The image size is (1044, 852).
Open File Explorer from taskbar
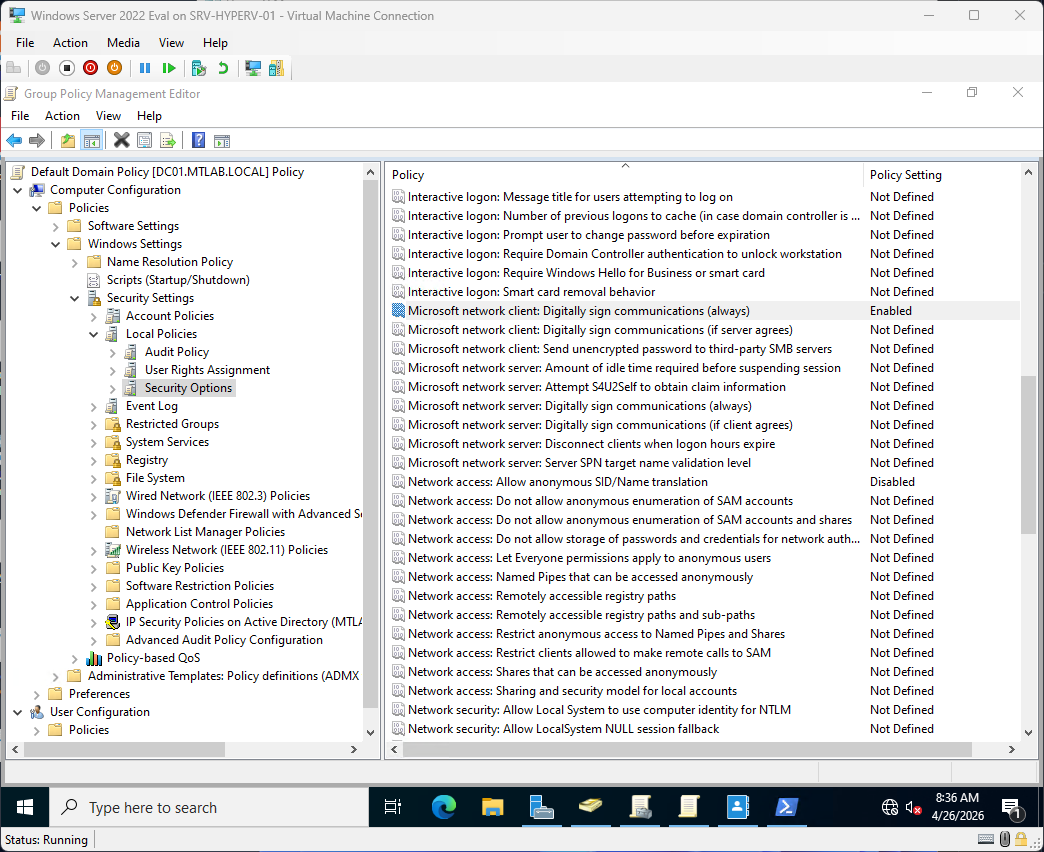pos(493,807)
